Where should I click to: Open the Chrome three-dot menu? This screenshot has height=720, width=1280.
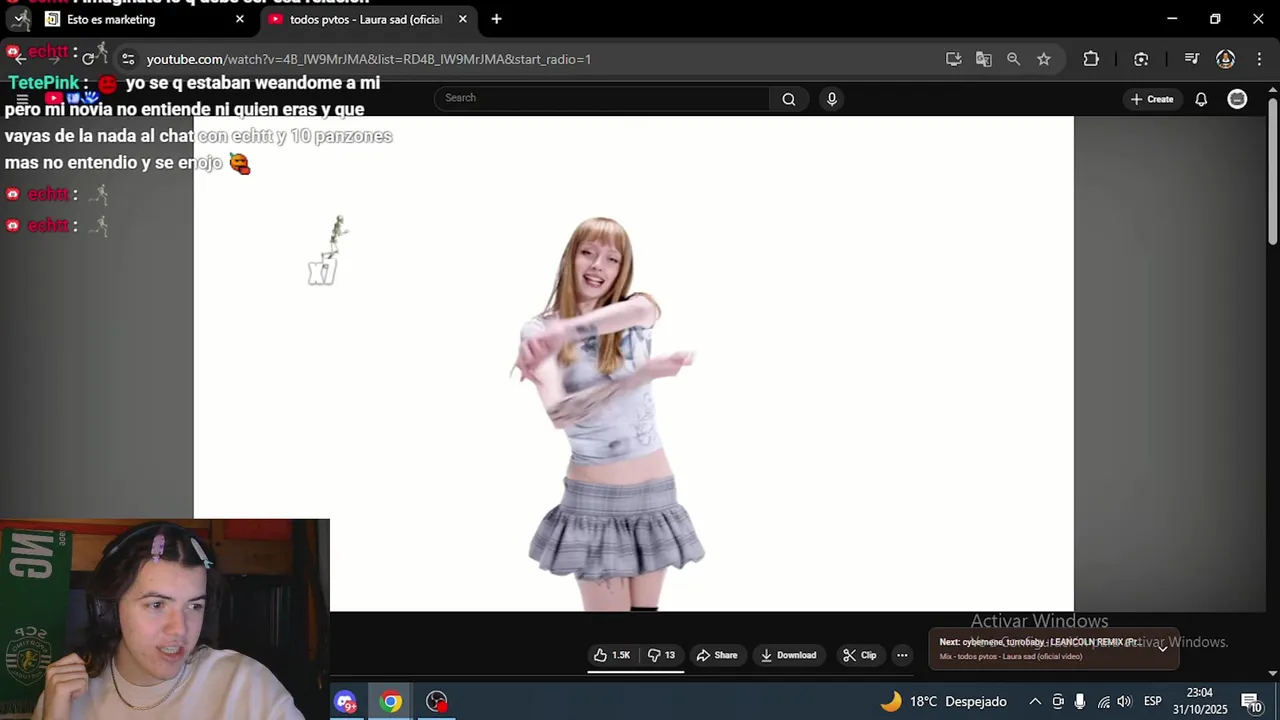(x=1259, y=59)
